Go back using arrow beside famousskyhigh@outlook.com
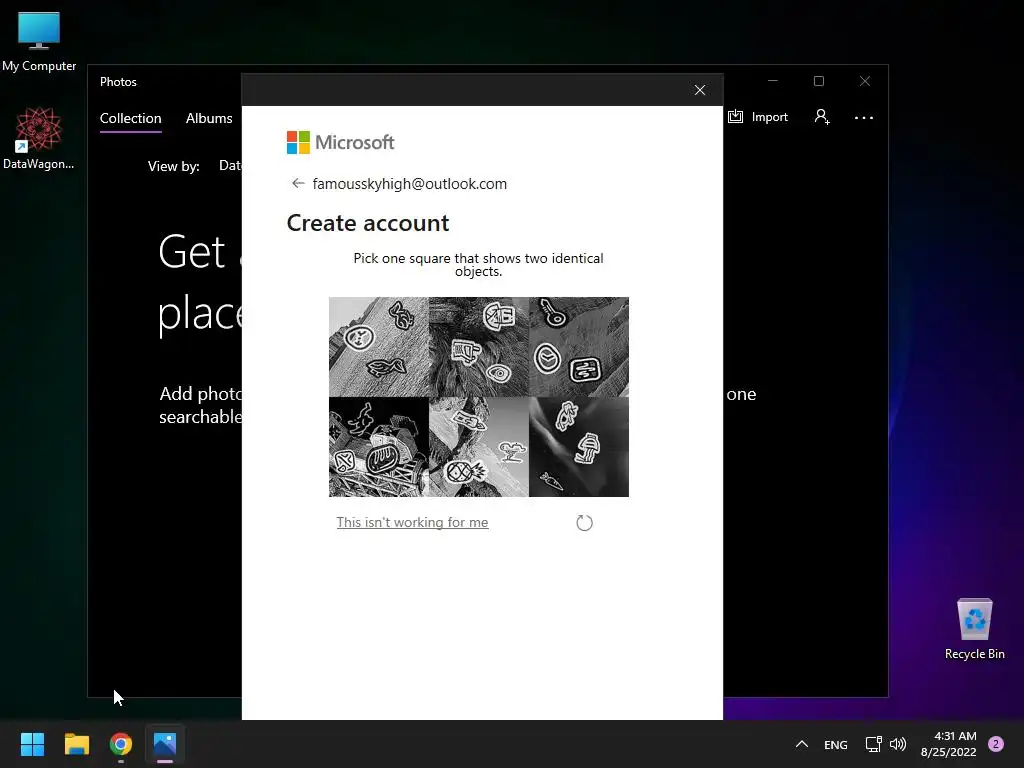 [298, 184]
